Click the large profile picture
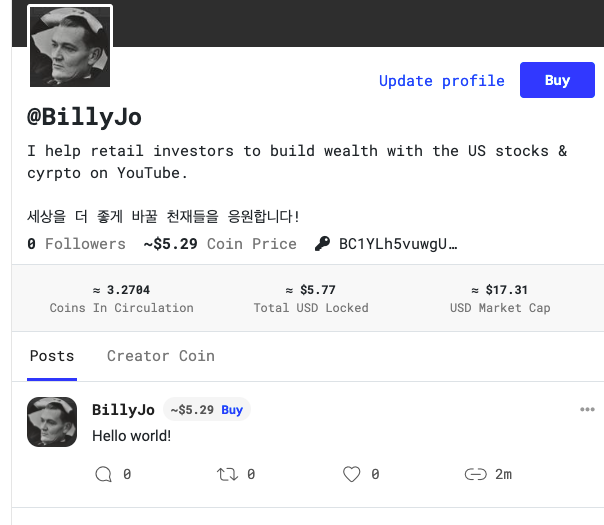 click(x=70, y=47)
